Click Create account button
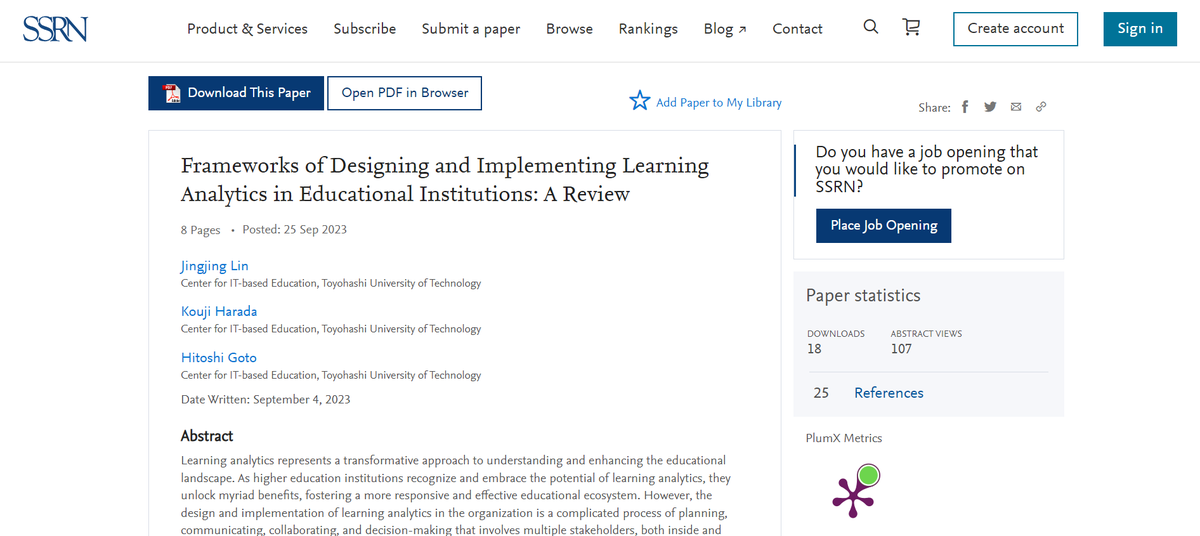The width and height of the screenshot is (1200, 536). point(1016,29)
